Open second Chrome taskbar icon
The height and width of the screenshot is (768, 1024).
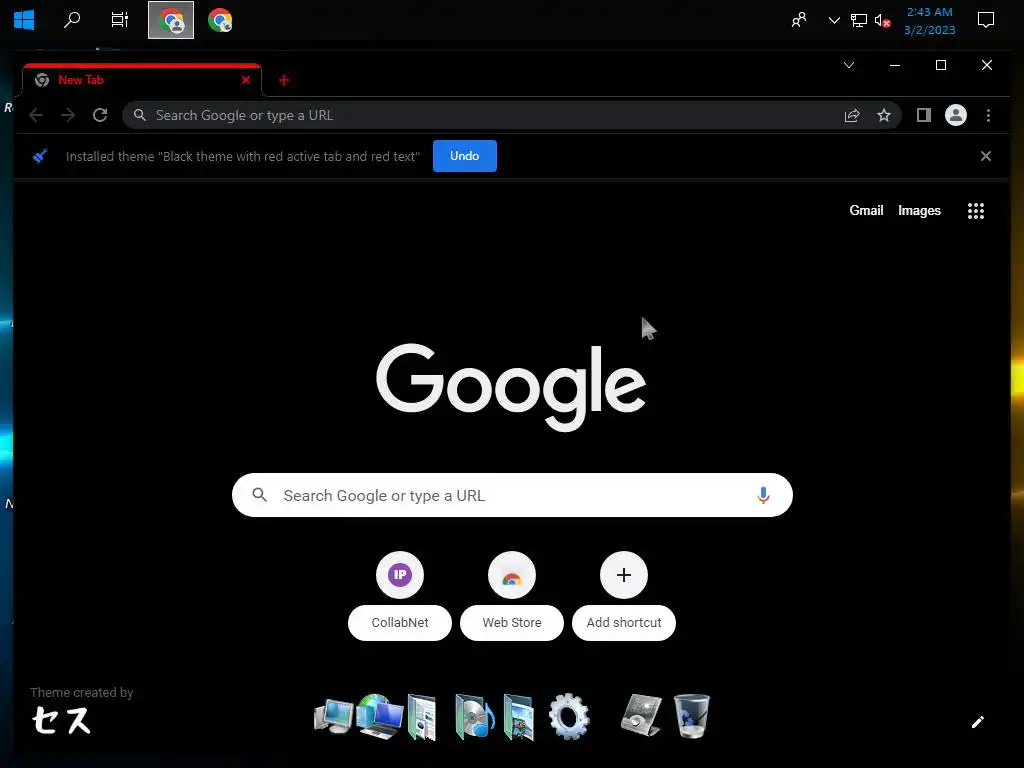tap(220, 20)
